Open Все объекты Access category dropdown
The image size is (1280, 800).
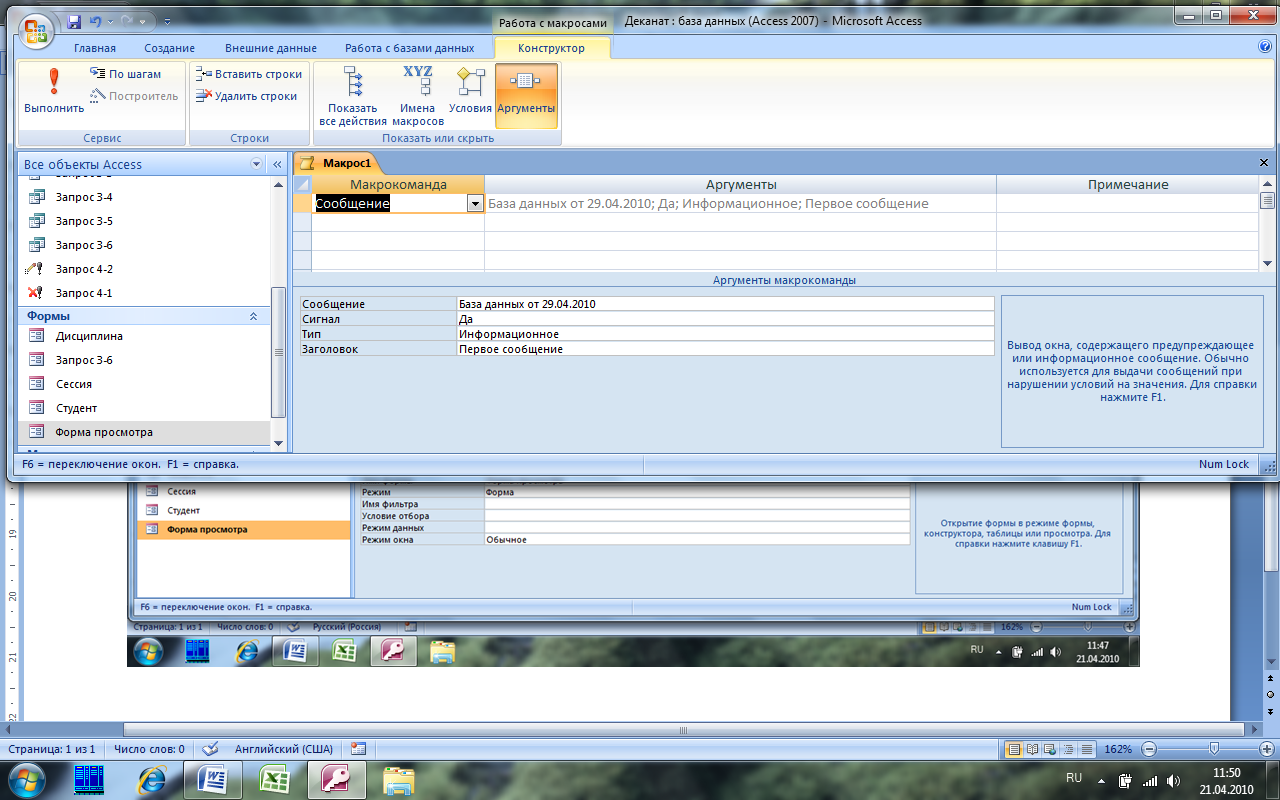pos(255,164)
